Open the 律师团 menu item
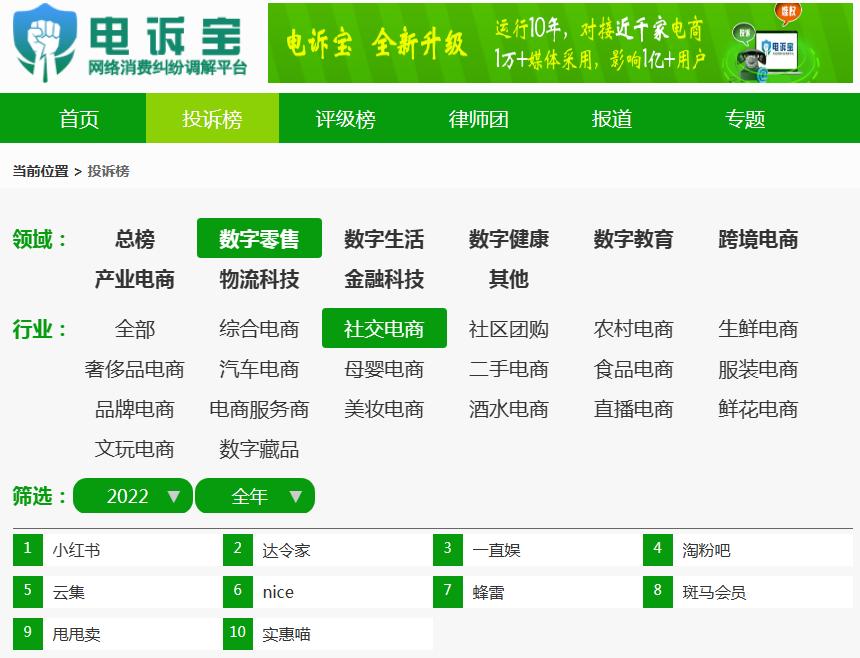 point(477,118)
